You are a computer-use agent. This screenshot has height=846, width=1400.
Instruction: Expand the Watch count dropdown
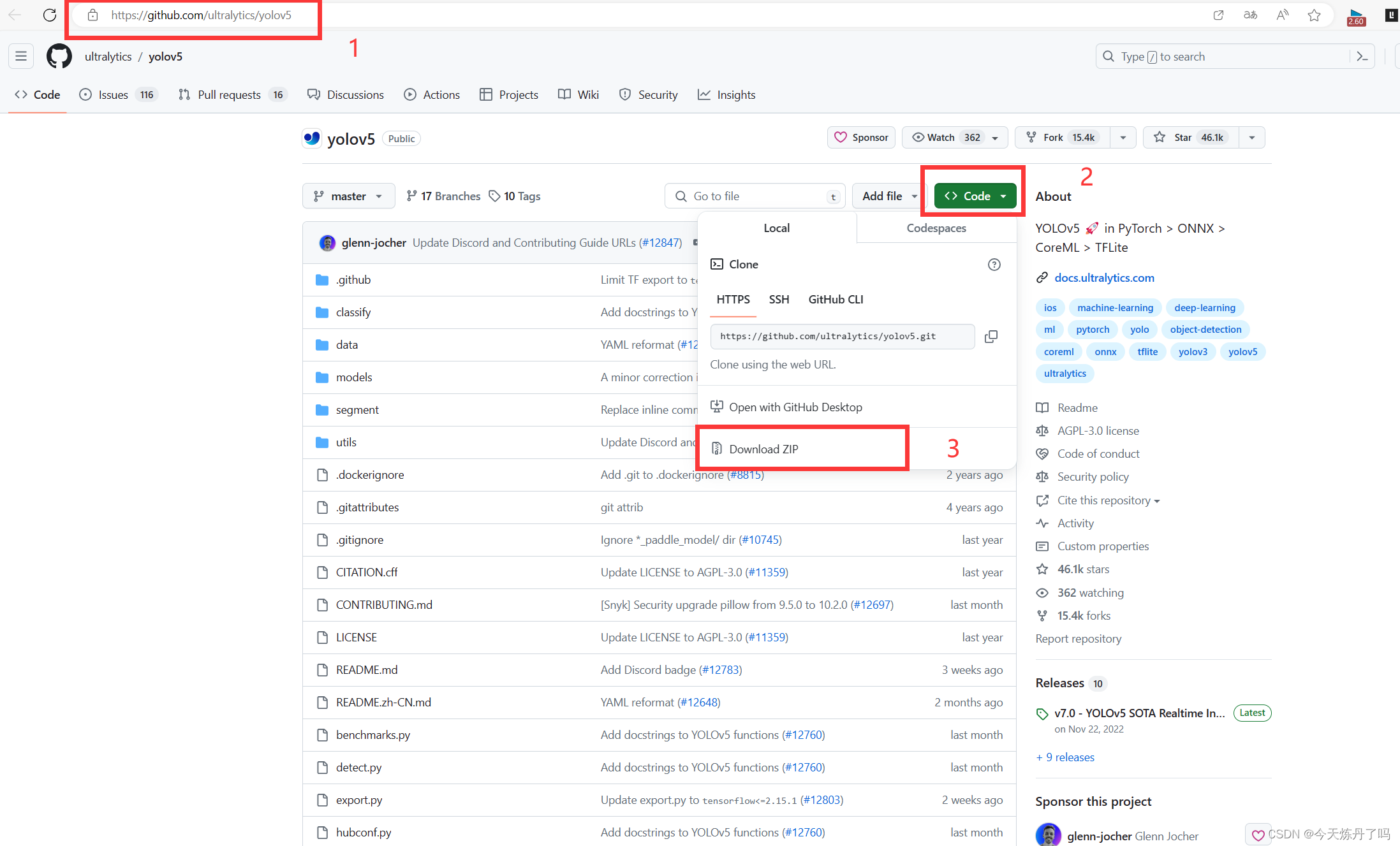[x=997, y=137]
